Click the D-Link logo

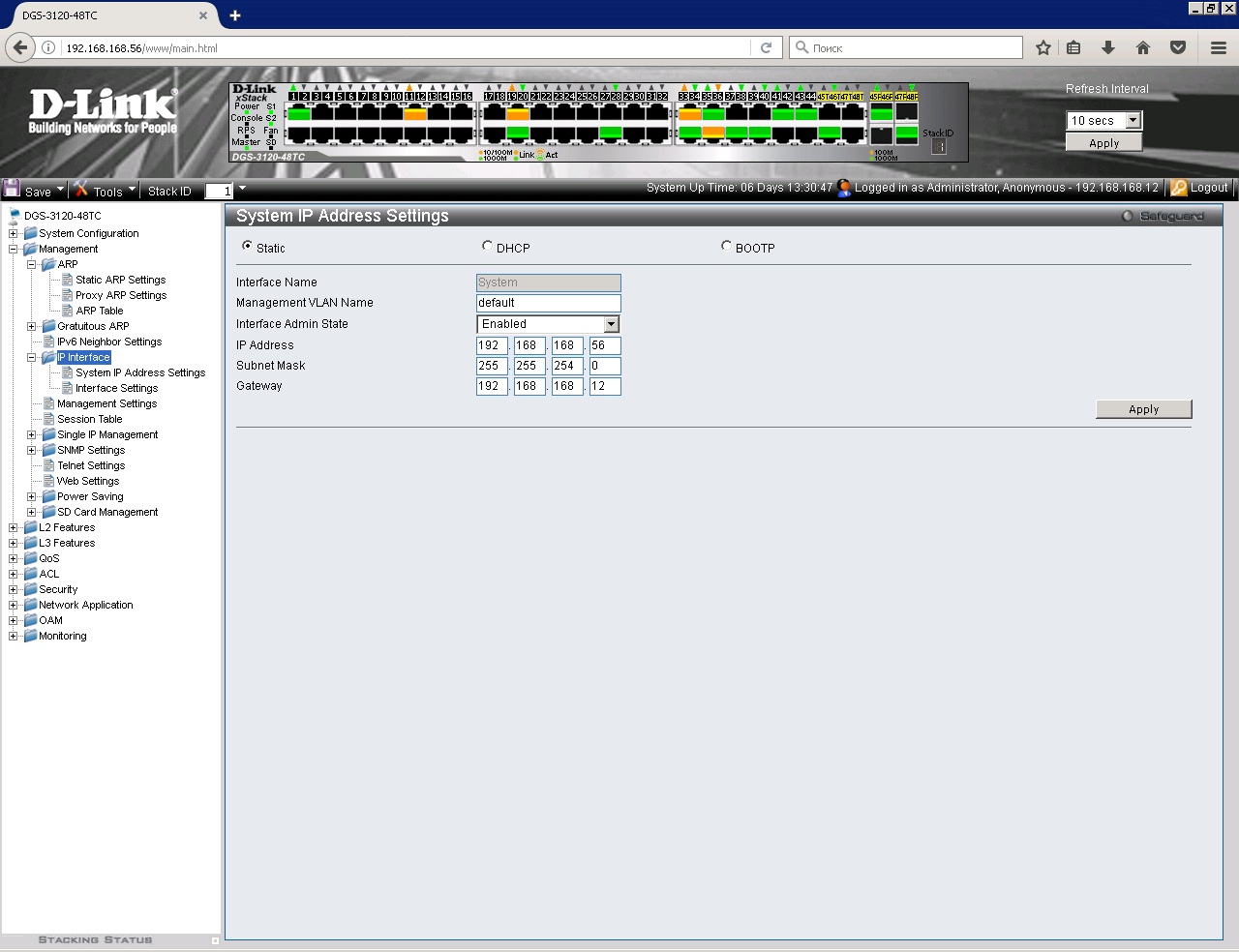coord(103,111)
